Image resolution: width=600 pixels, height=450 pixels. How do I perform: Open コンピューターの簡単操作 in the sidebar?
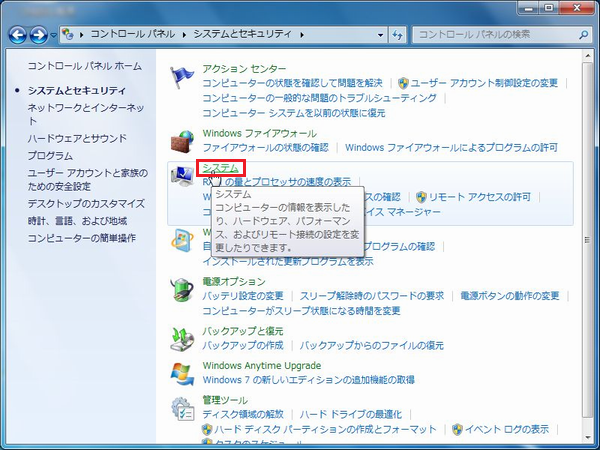(82, 238)
